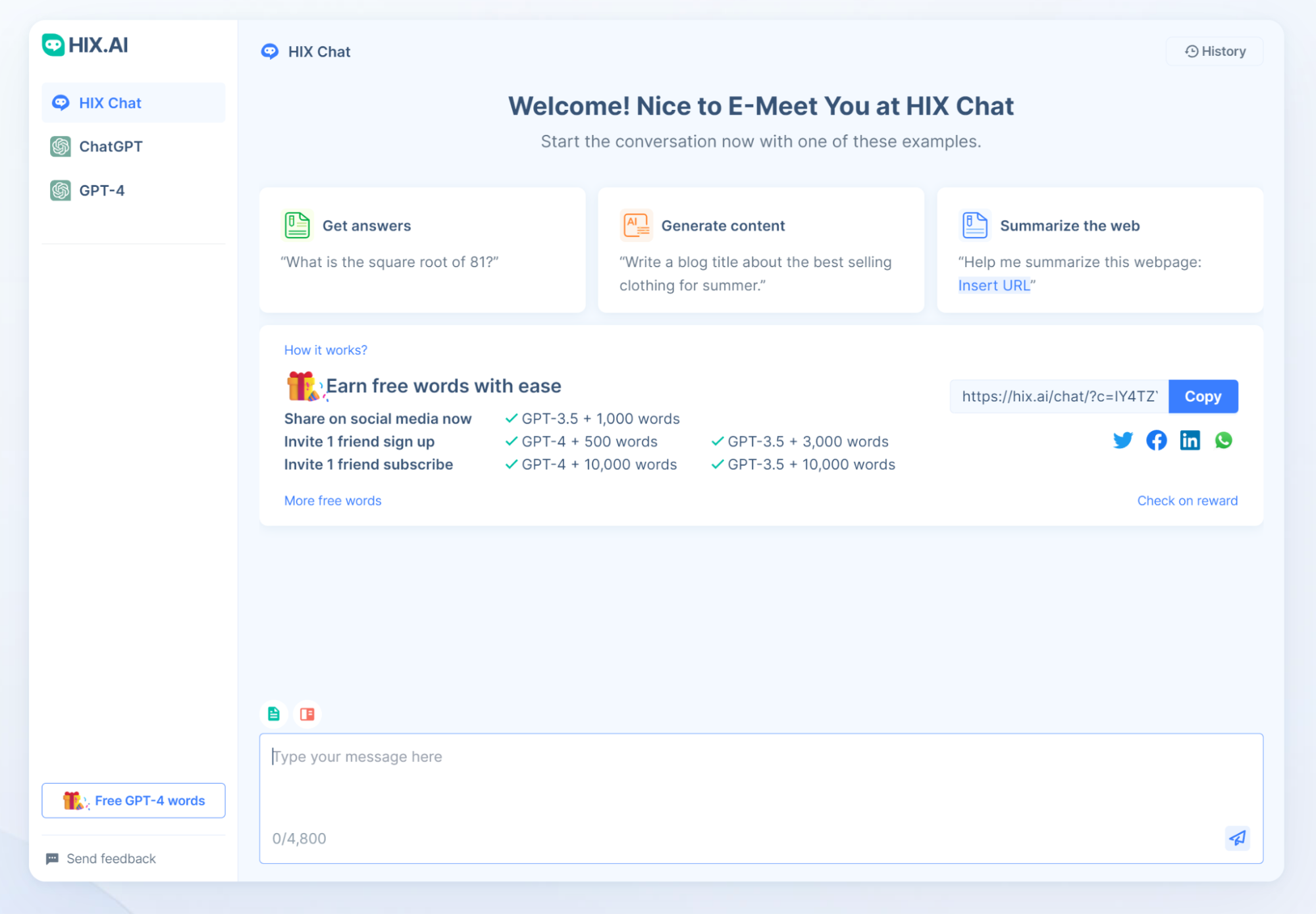Open the How it works link
This screenshot has width=1316, height=914.
pyautogui.click(x=325, y=349)
